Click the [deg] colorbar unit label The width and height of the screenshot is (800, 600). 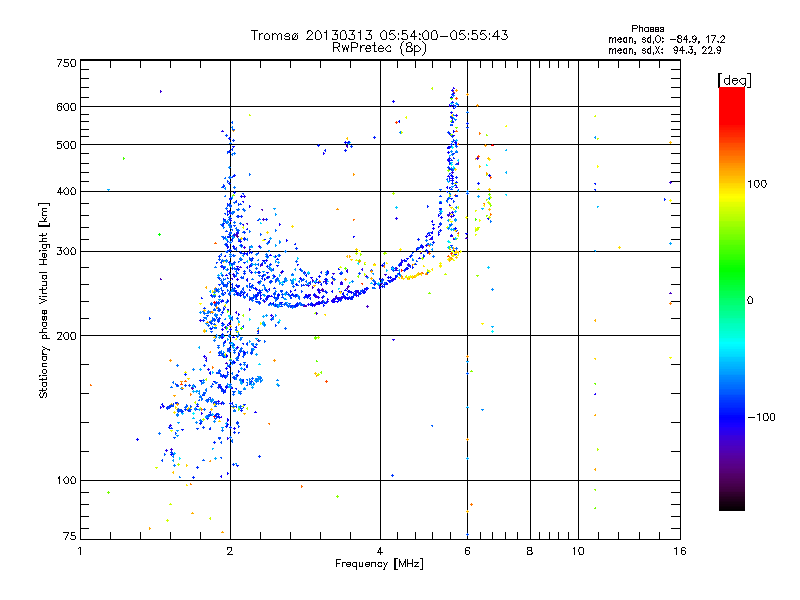734,80
